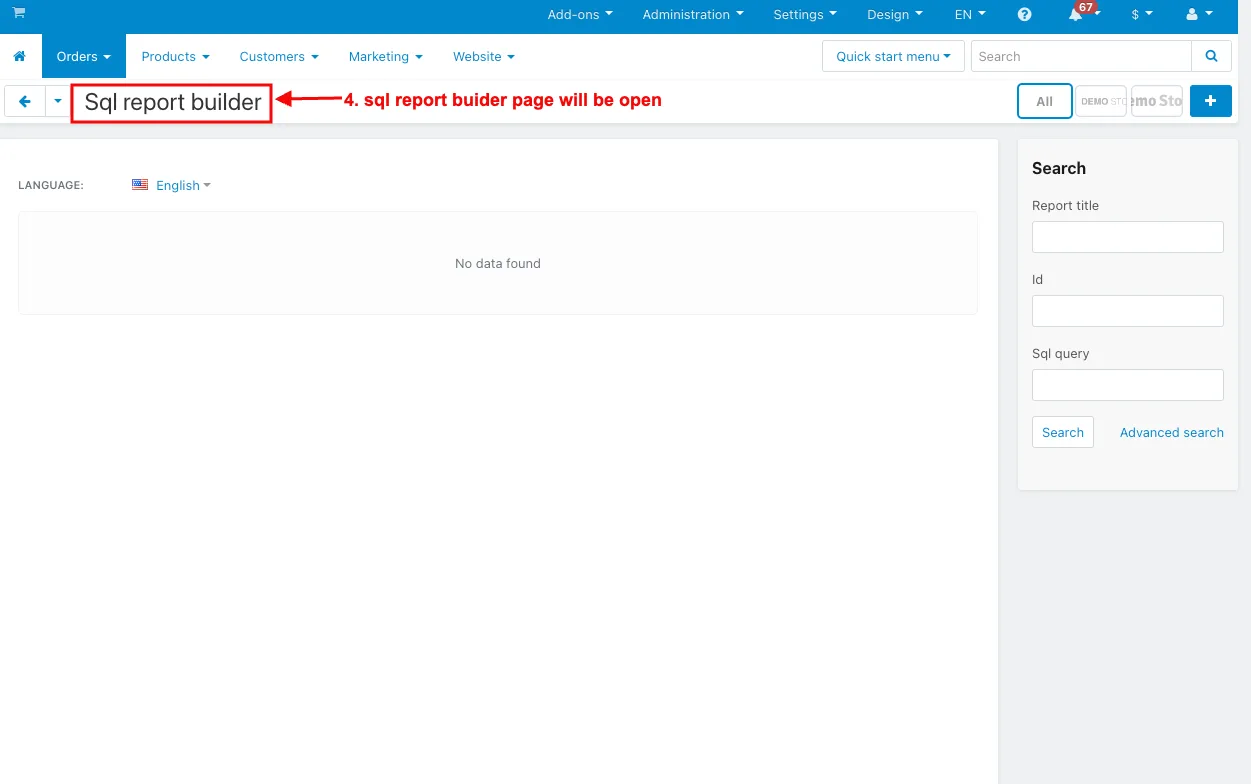Image resolution: width=1251 pixels, height=784 pixels.
Task: Open the Advanced search link
Action: (x=1172, y=432)
